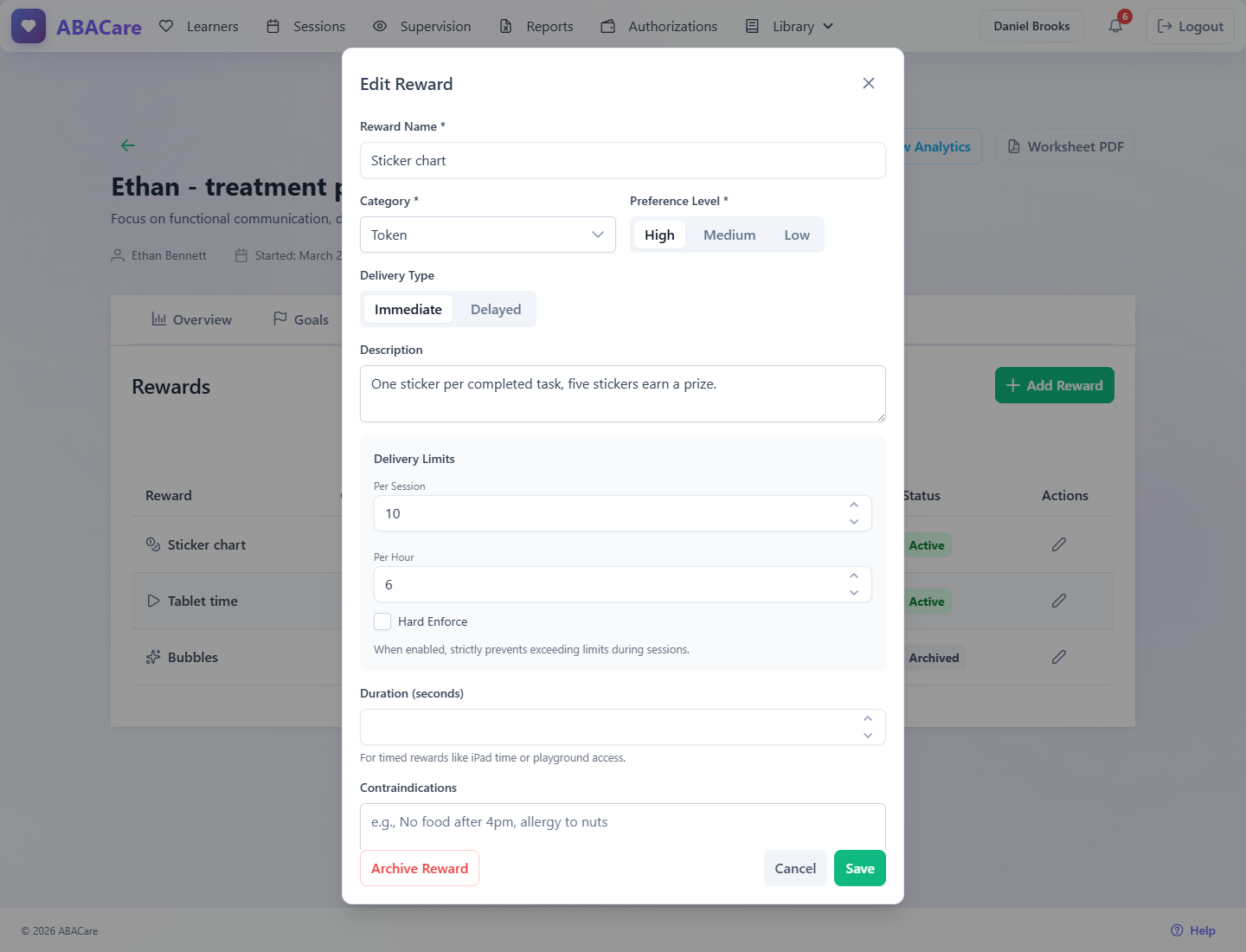Cancel editing the reward
The image size is (1246, 952).
(795, 868)
